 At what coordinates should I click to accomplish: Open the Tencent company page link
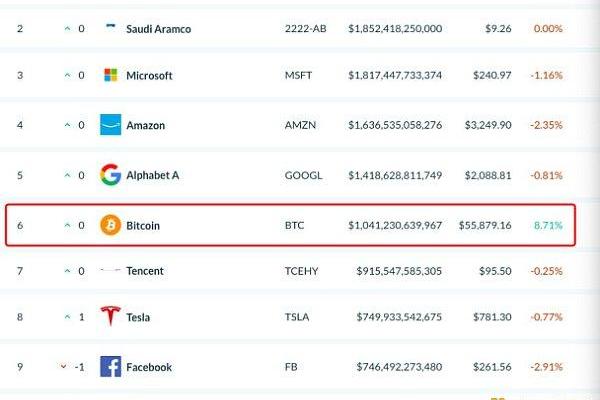point(145,271)
